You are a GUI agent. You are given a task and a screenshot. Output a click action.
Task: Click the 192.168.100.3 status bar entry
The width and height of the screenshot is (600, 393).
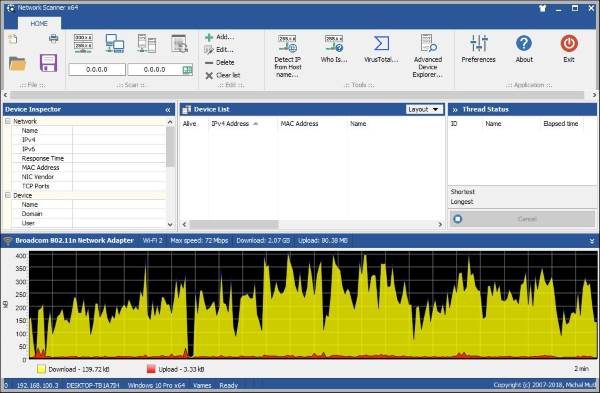pyautogui.click(x=38, y=385)
